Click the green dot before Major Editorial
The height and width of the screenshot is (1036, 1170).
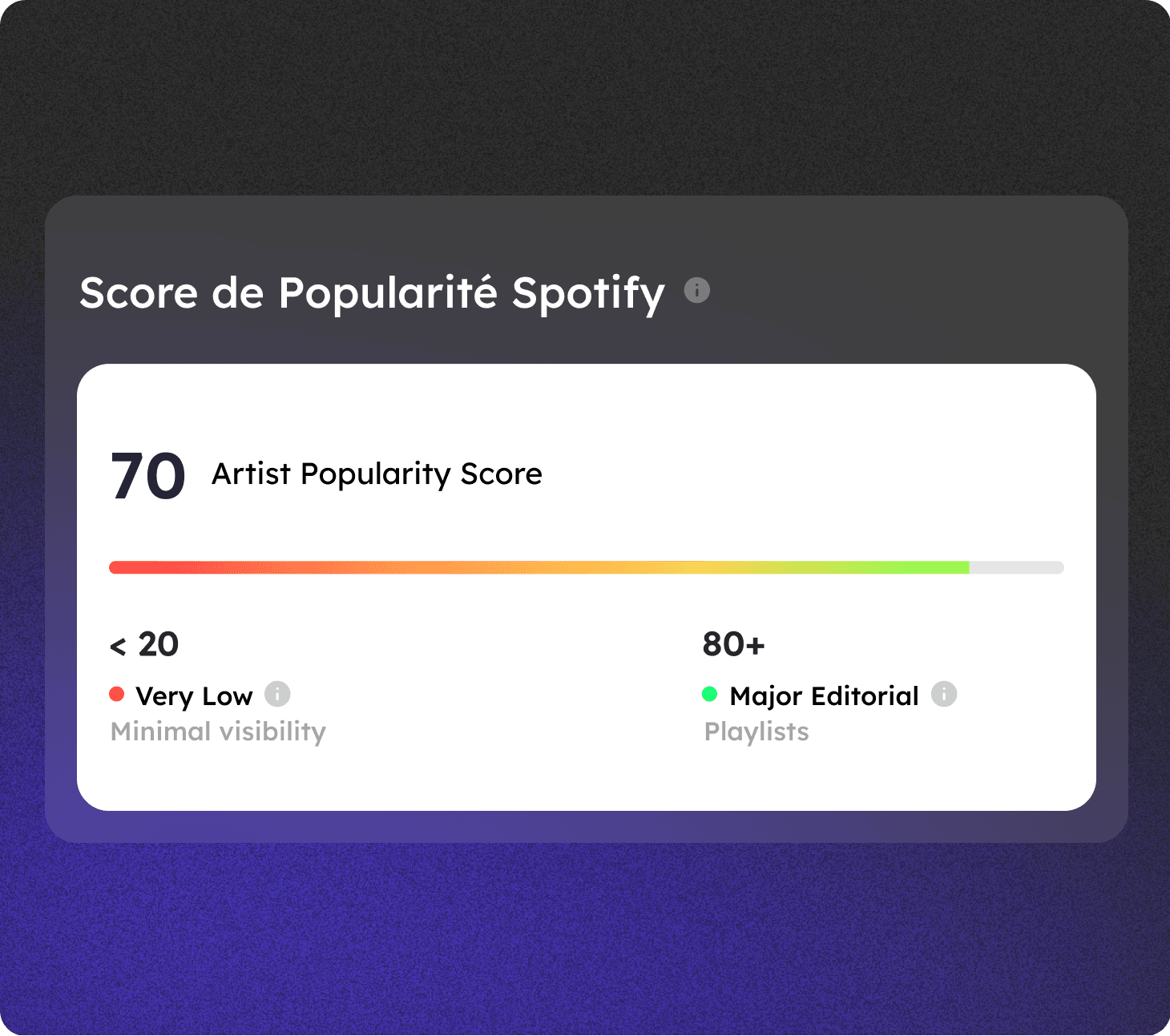709,694
